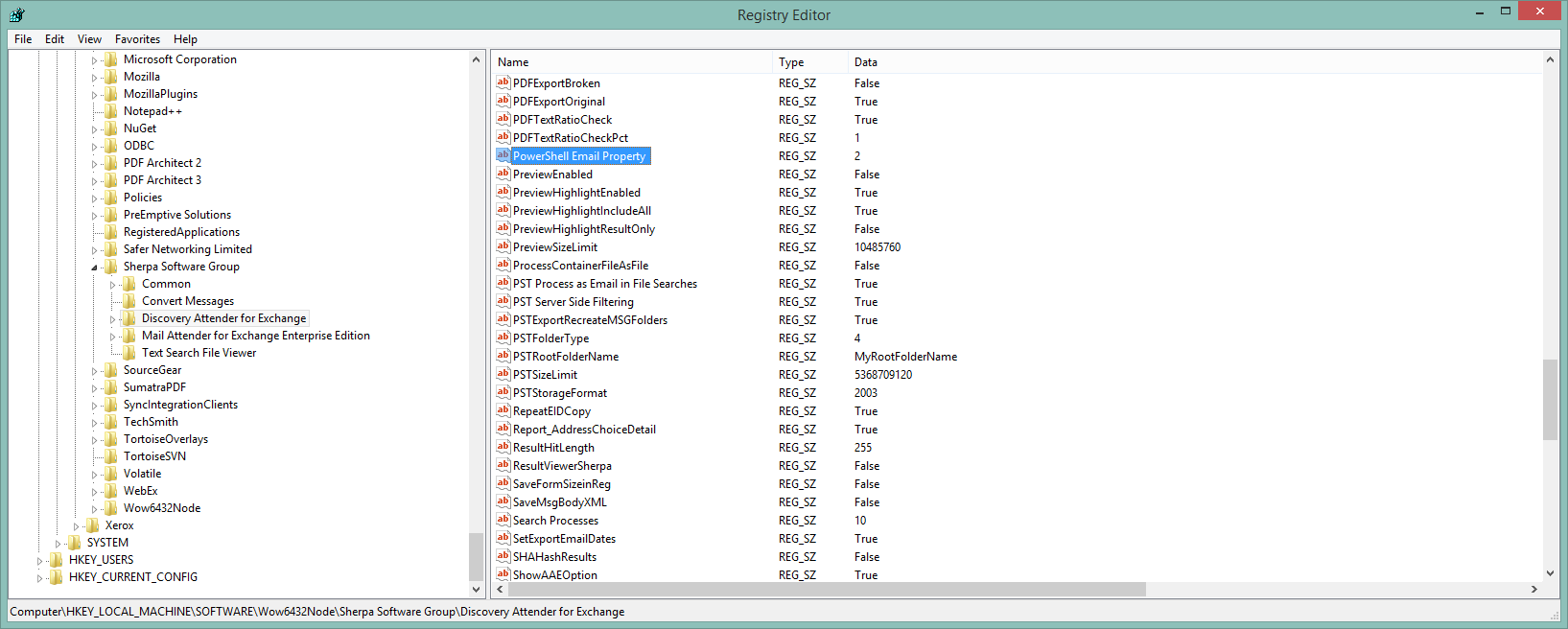The height and width of the screenshot is (629, 1568).
Task: Expand the HKEY_CURRENT_CONFIG hive
Action: [39, 578]
